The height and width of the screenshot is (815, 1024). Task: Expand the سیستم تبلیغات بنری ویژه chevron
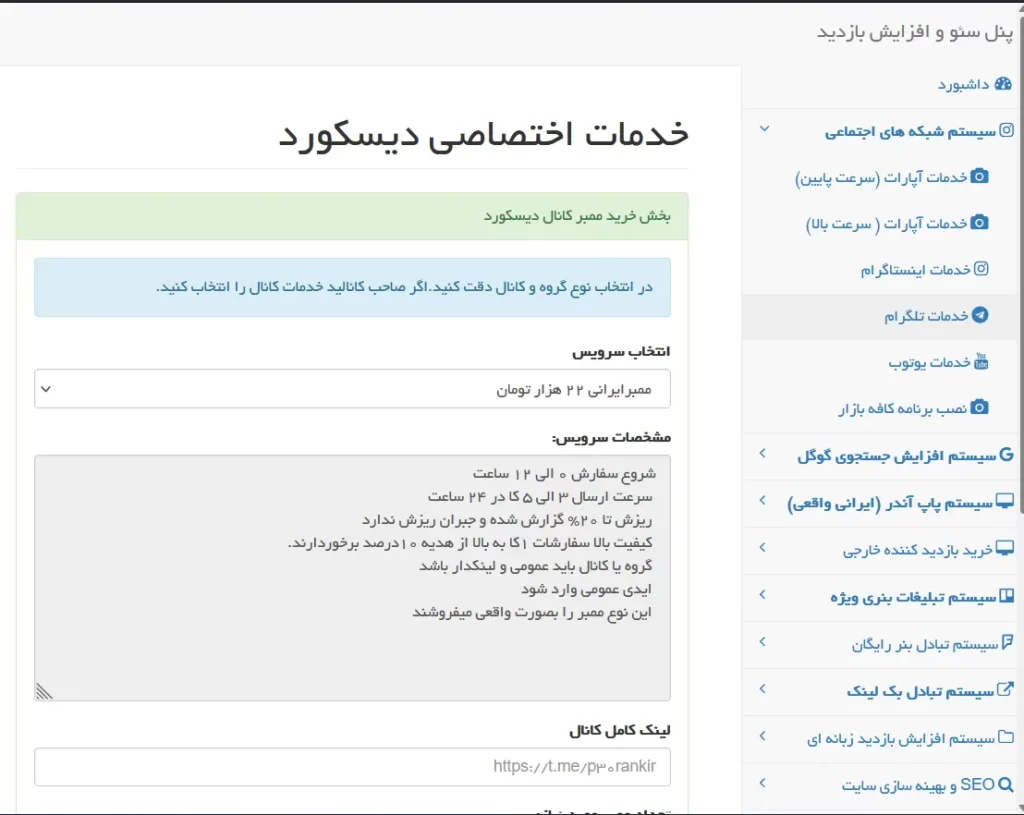(x=762, y=594)
